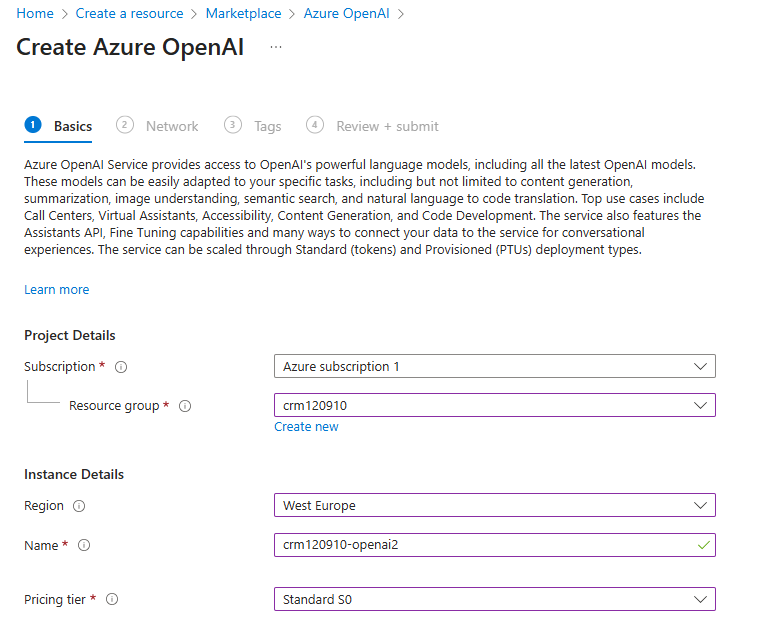Click the Resource group info icon
The height and width of the screenshot is (623, 770).
pyautogui.click(x=185, y=406)
